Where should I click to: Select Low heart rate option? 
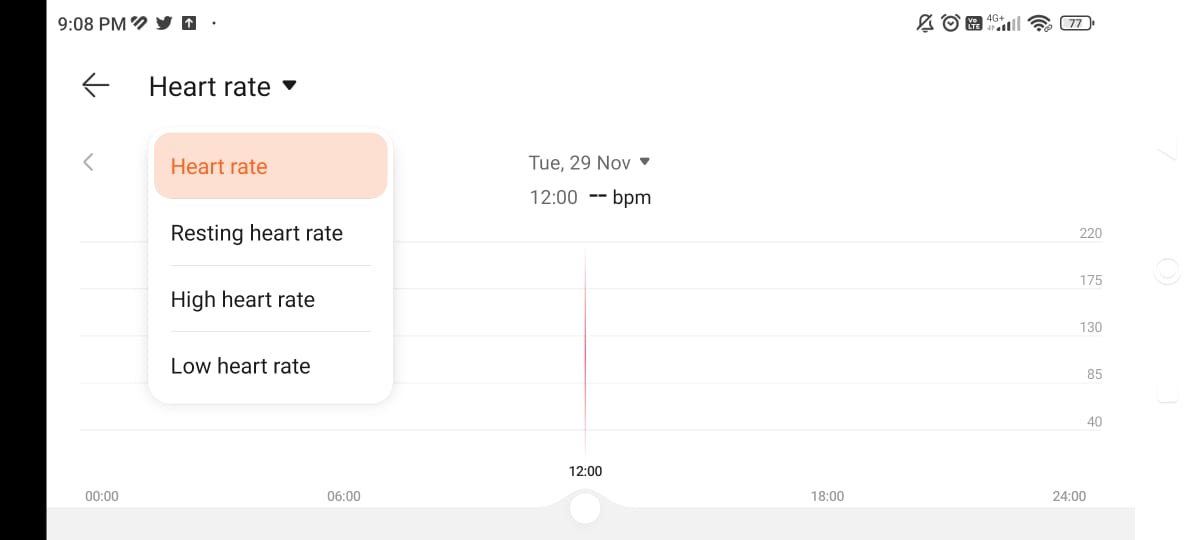(241, 366)
